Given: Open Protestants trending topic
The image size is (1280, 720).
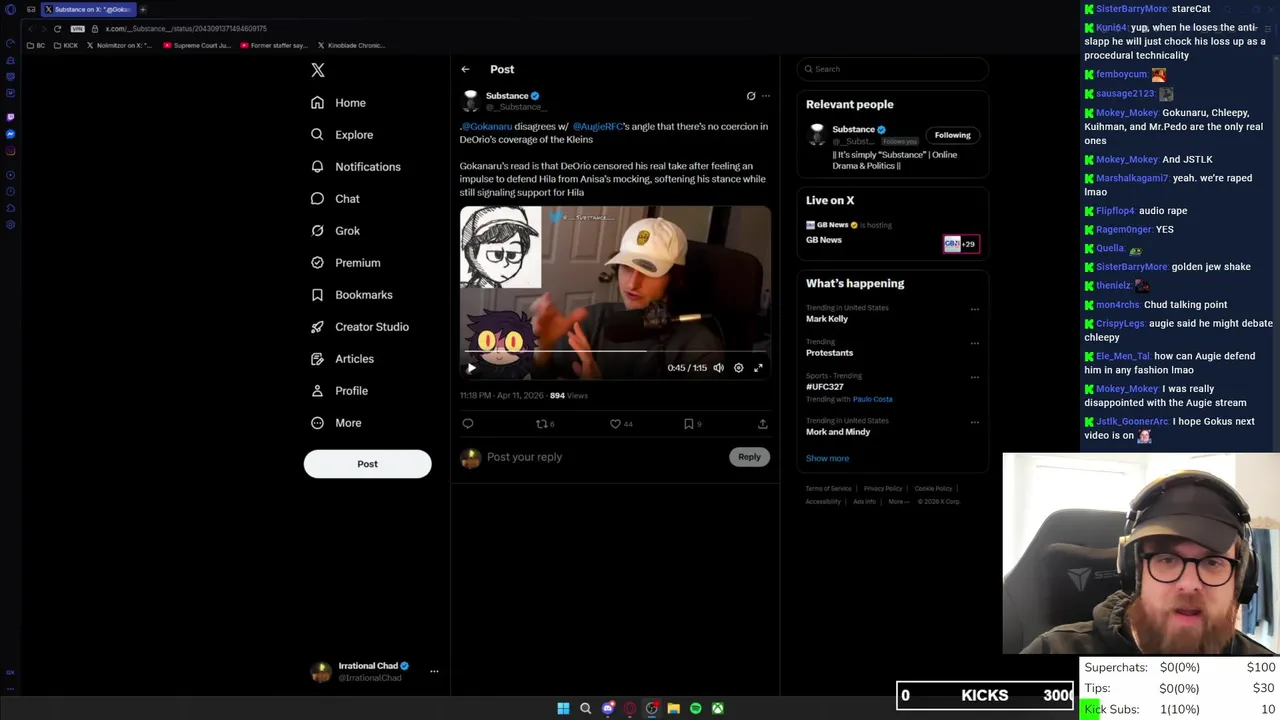Looking at the screenshot, I should [x=830, y=353].
